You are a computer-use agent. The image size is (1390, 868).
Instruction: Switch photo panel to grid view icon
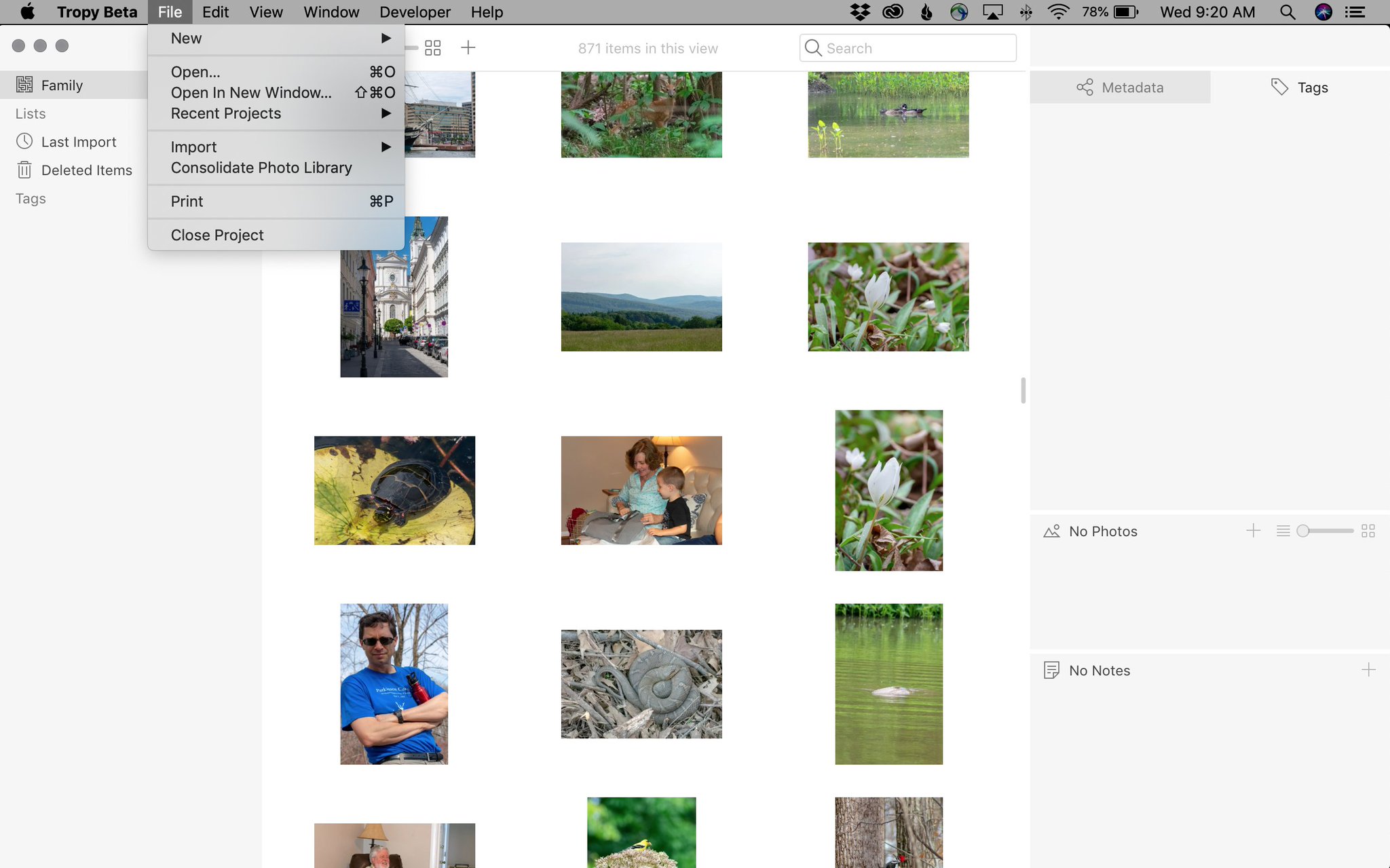tap(1368, 531)
